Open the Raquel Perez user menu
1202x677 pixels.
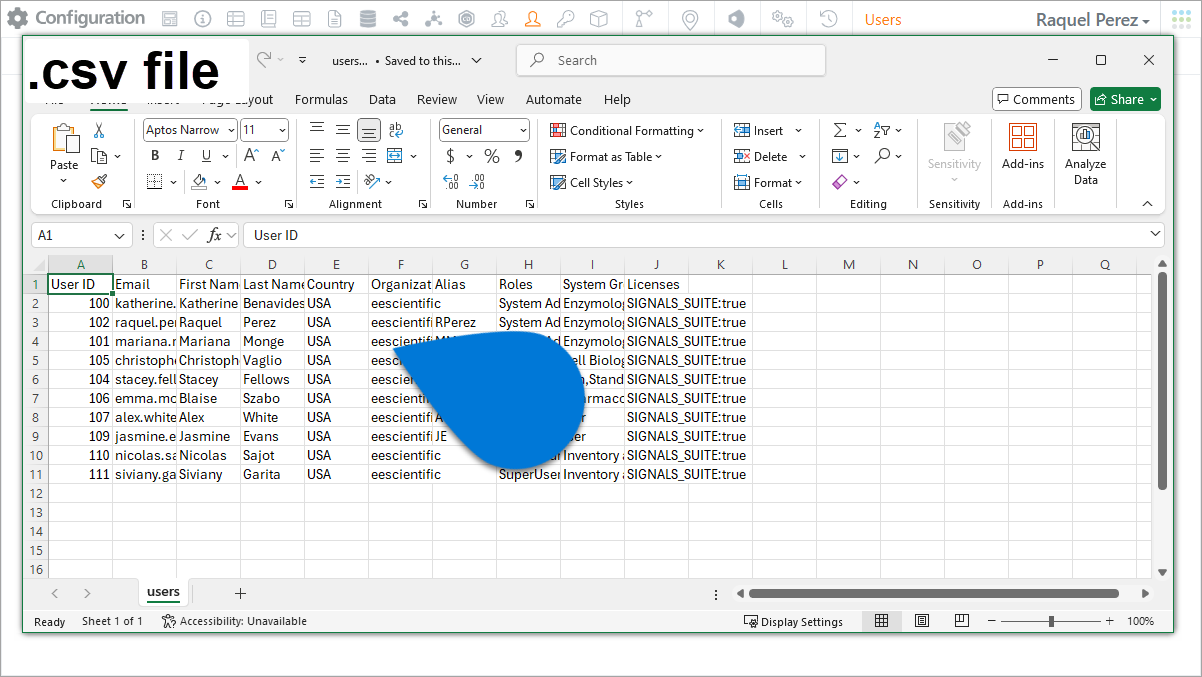(1093, 19)
